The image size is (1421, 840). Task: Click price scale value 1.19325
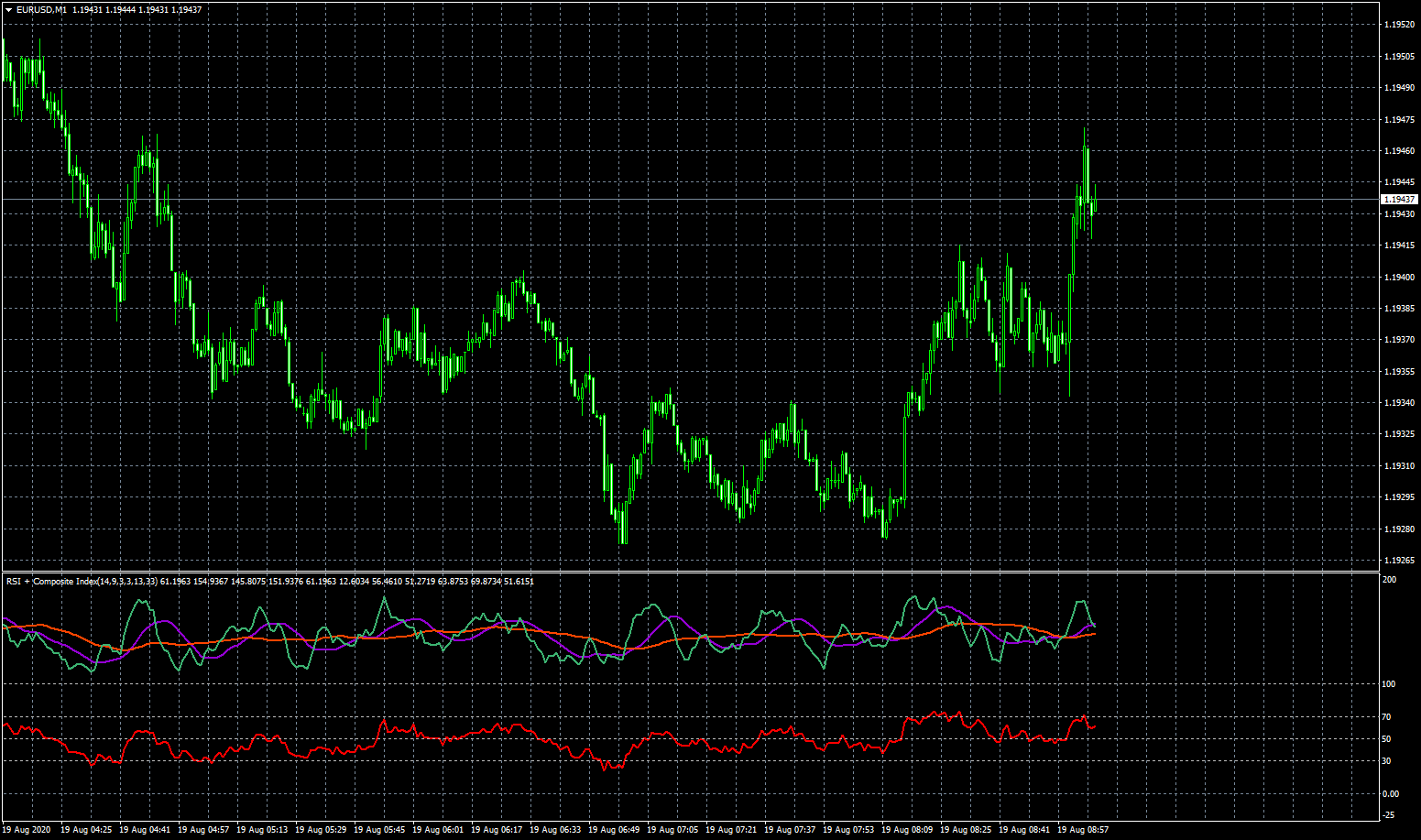(1398, 434)
